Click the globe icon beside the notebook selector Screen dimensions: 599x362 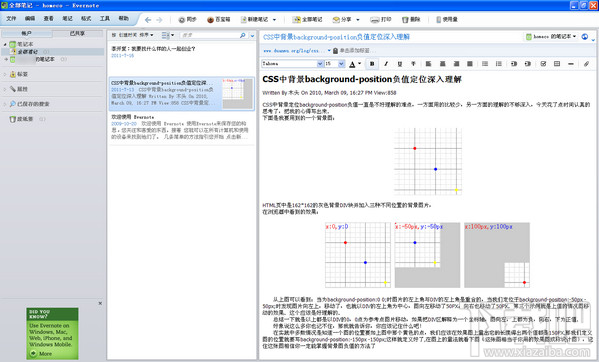pyautogui.click(x=584, y=37)
